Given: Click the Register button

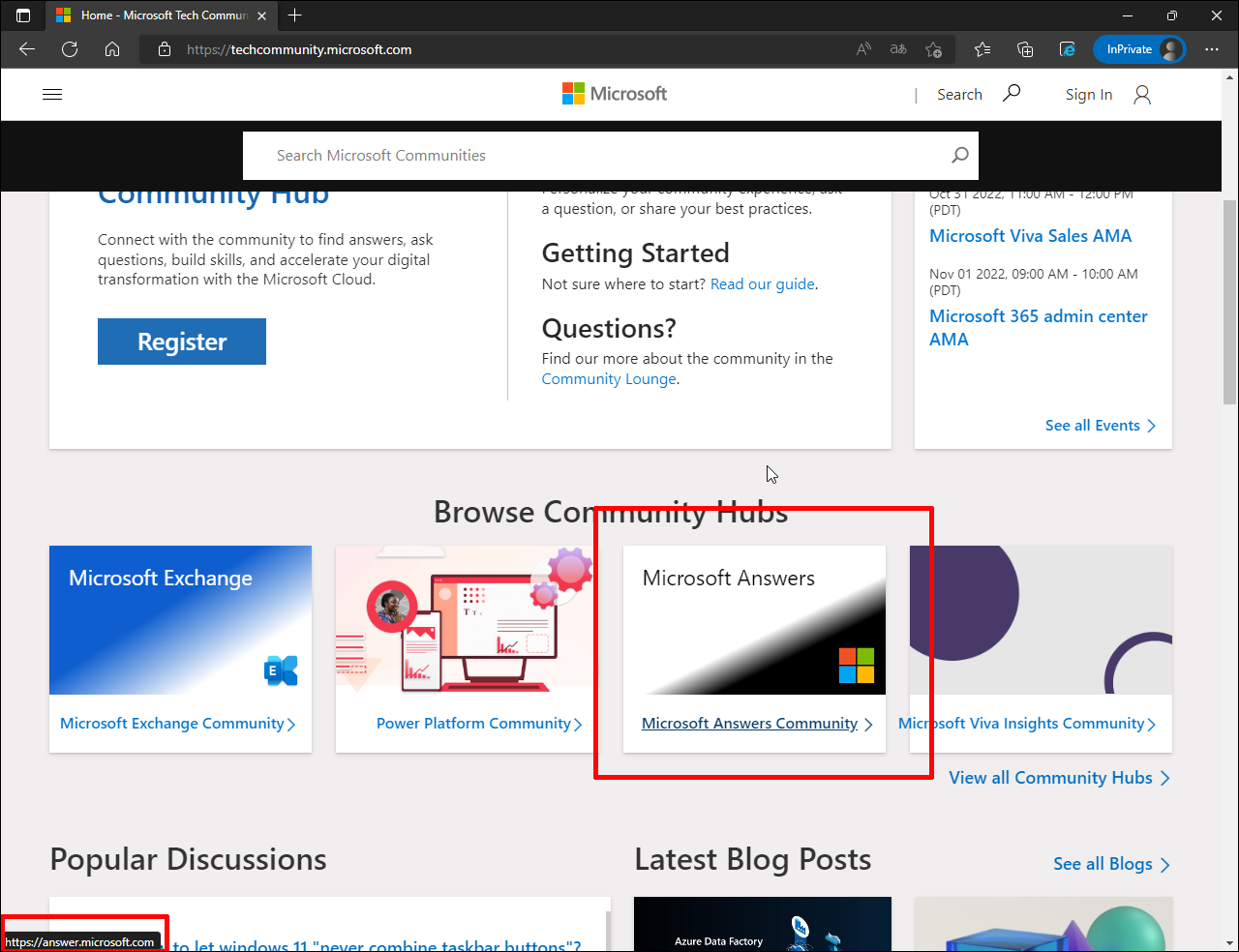Looking at the screenshot, I should pyautogui.click(x=182, y=342).
